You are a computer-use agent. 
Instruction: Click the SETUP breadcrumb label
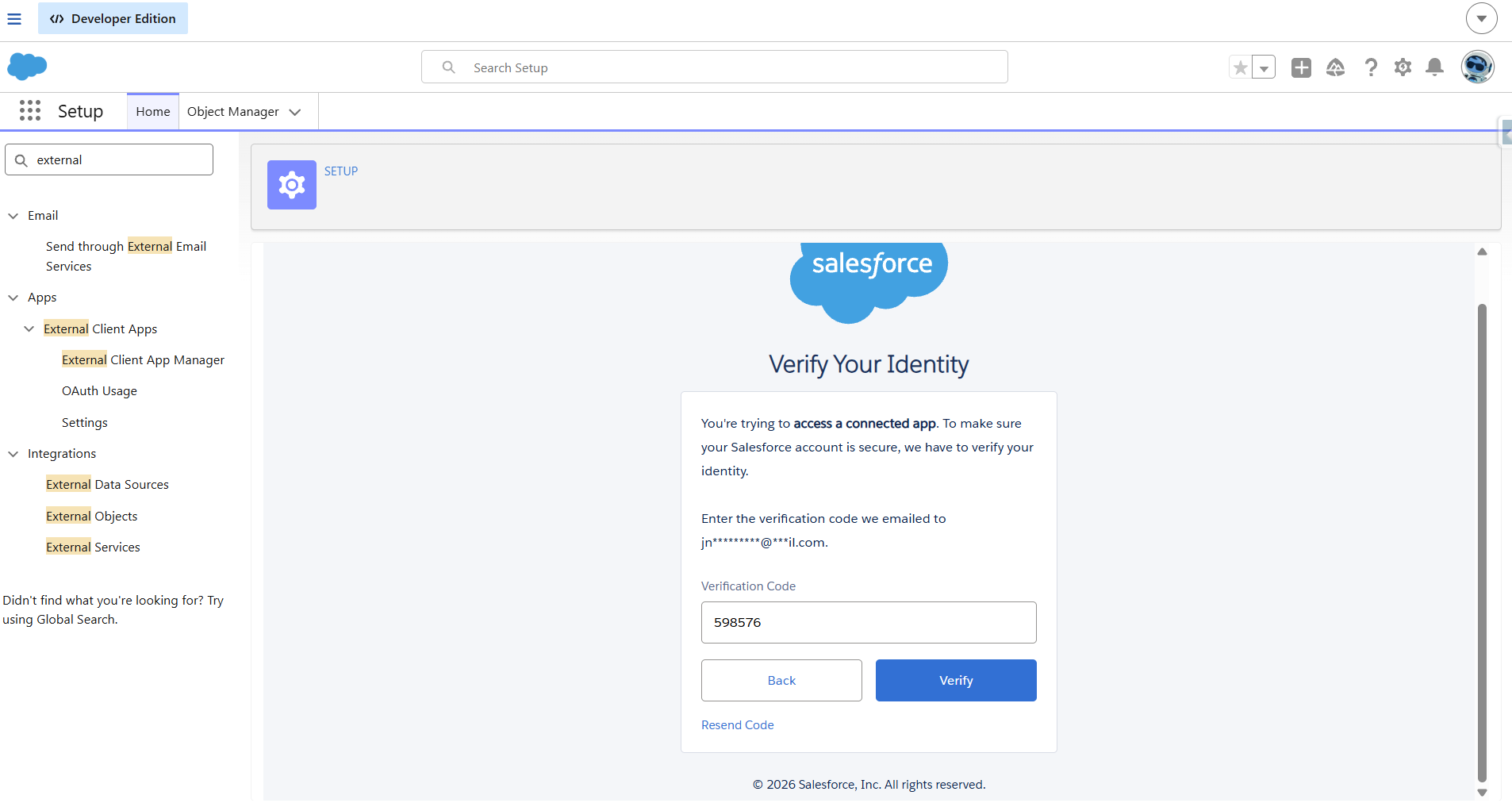pos(341,171)
